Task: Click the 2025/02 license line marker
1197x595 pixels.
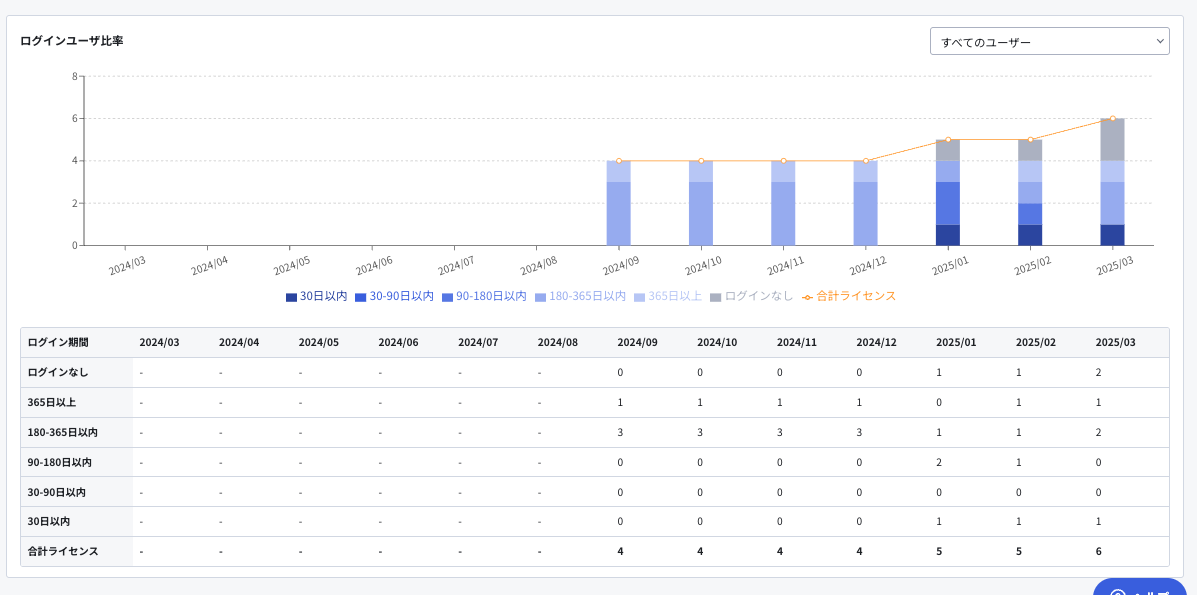Action: pos(1030,140)
